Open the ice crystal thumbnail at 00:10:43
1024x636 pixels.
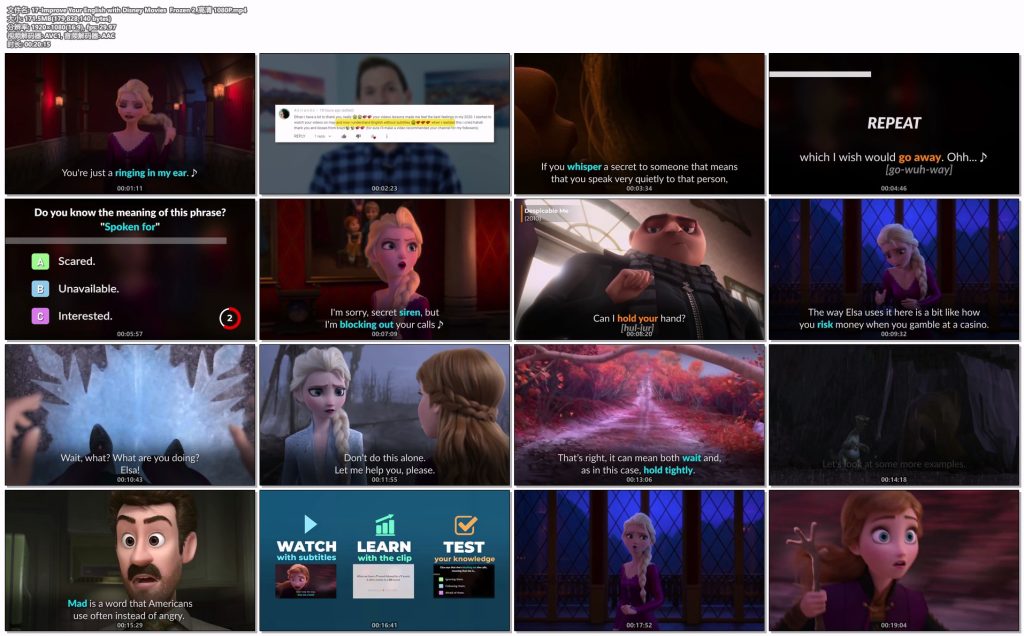(130, 415)
